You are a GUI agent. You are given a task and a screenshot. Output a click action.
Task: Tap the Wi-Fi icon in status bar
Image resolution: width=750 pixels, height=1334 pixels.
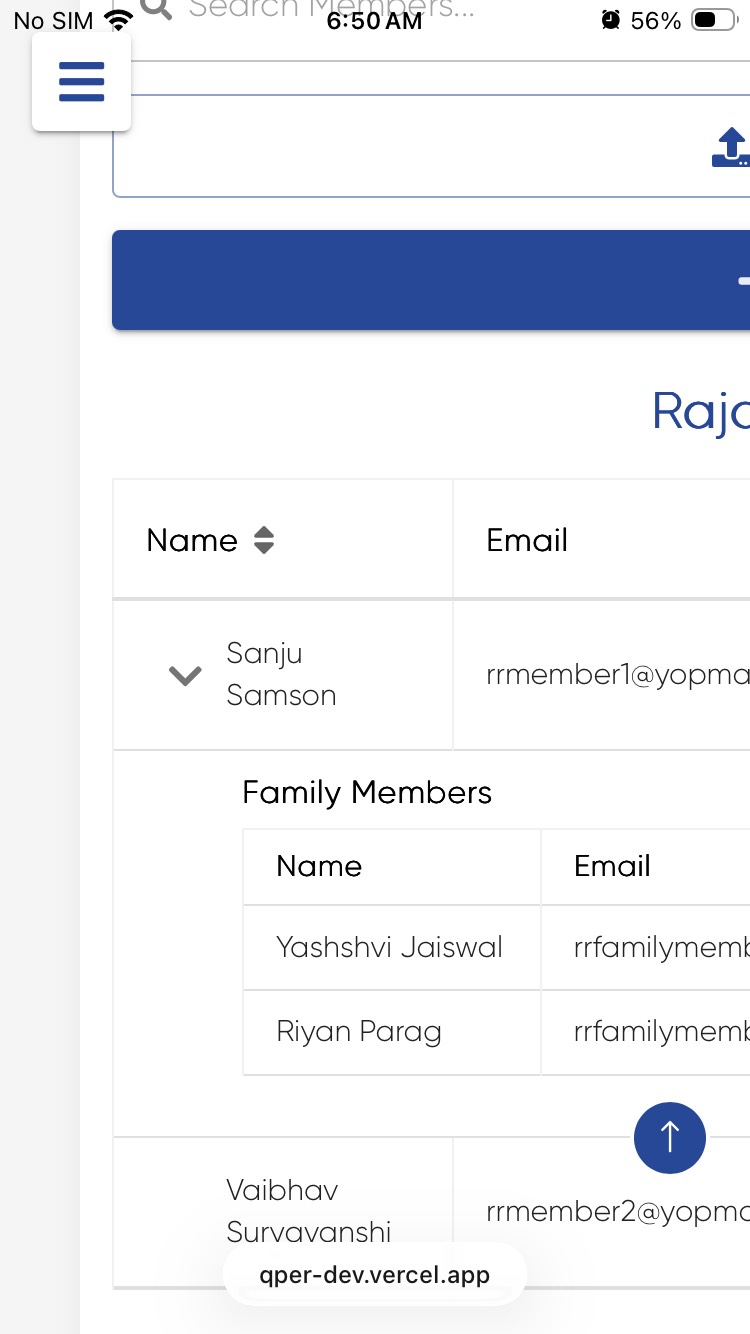click(119, 21)
